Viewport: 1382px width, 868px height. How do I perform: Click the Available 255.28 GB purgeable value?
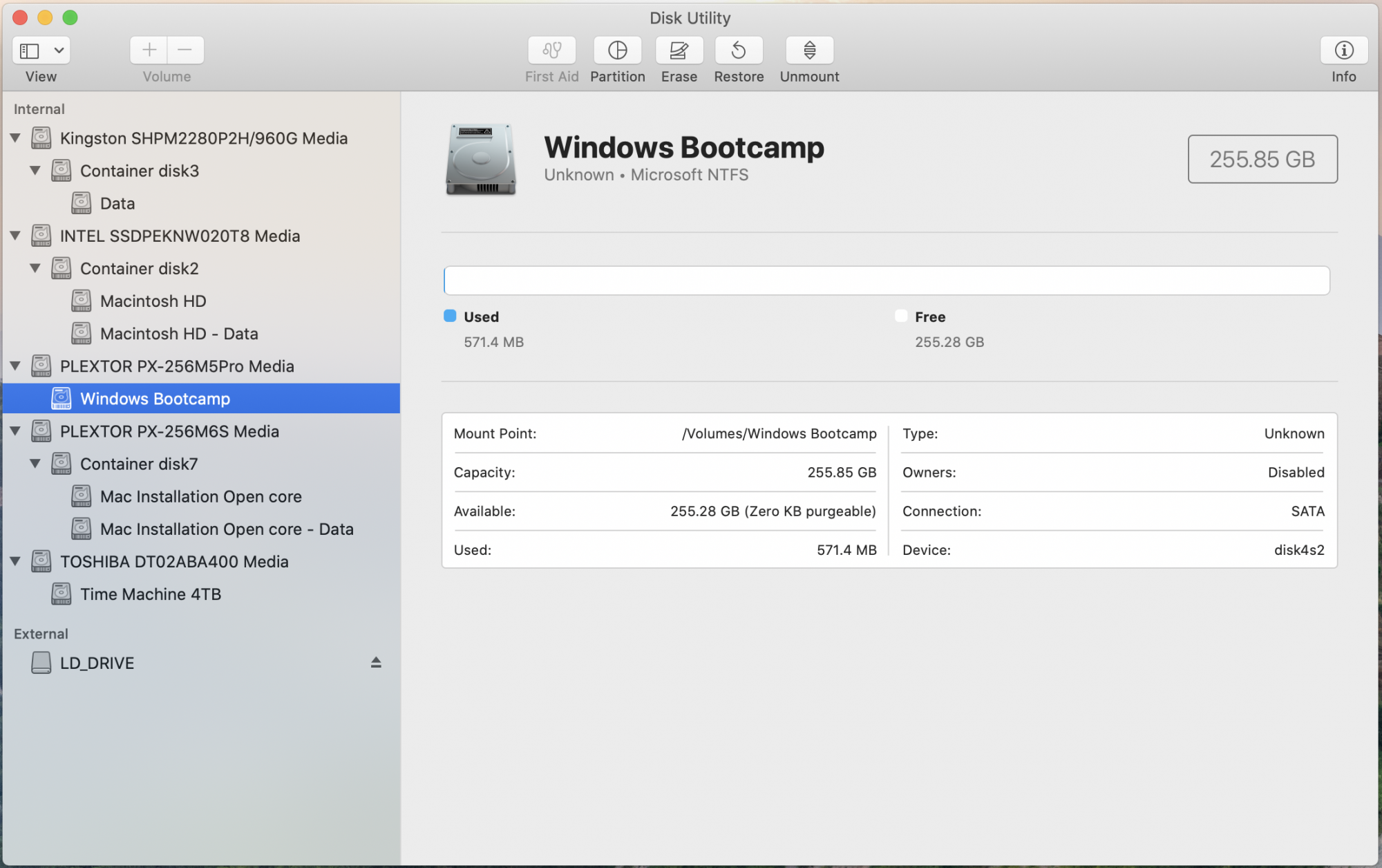tap(773, 511)
